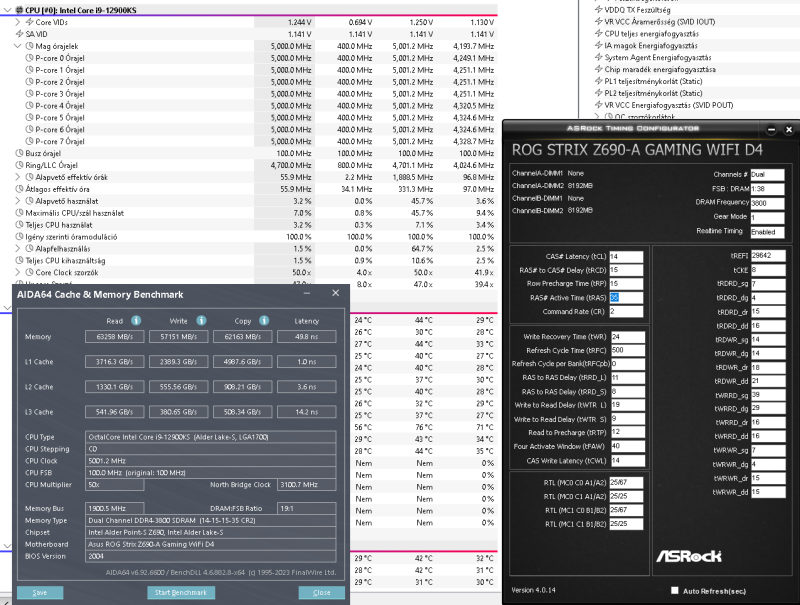
Task: Click the Copy info icon in AIDA64
Action: [x=264, y=320]
